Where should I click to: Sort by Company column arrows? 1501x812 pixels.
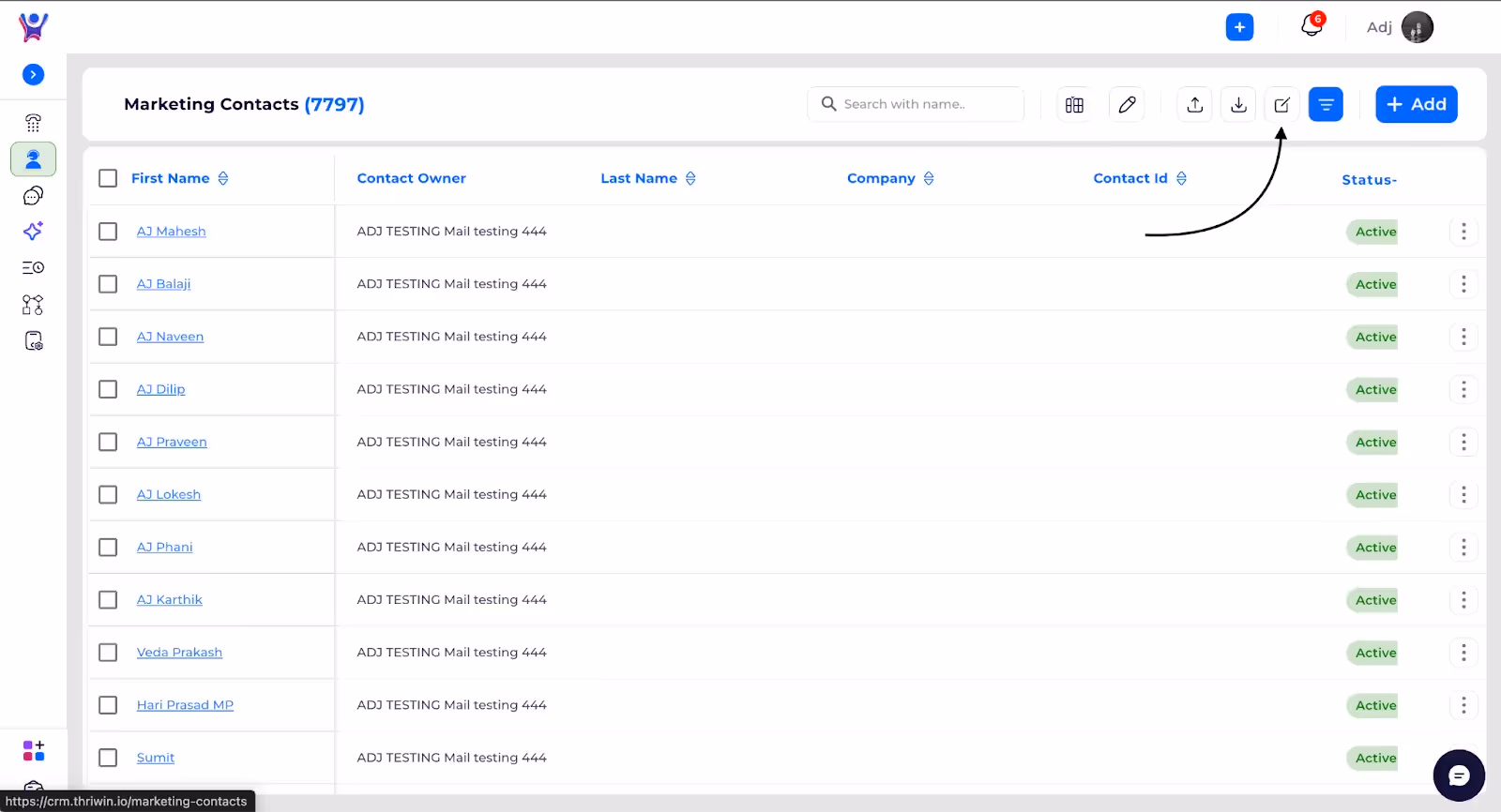click(x=929, y=178)
